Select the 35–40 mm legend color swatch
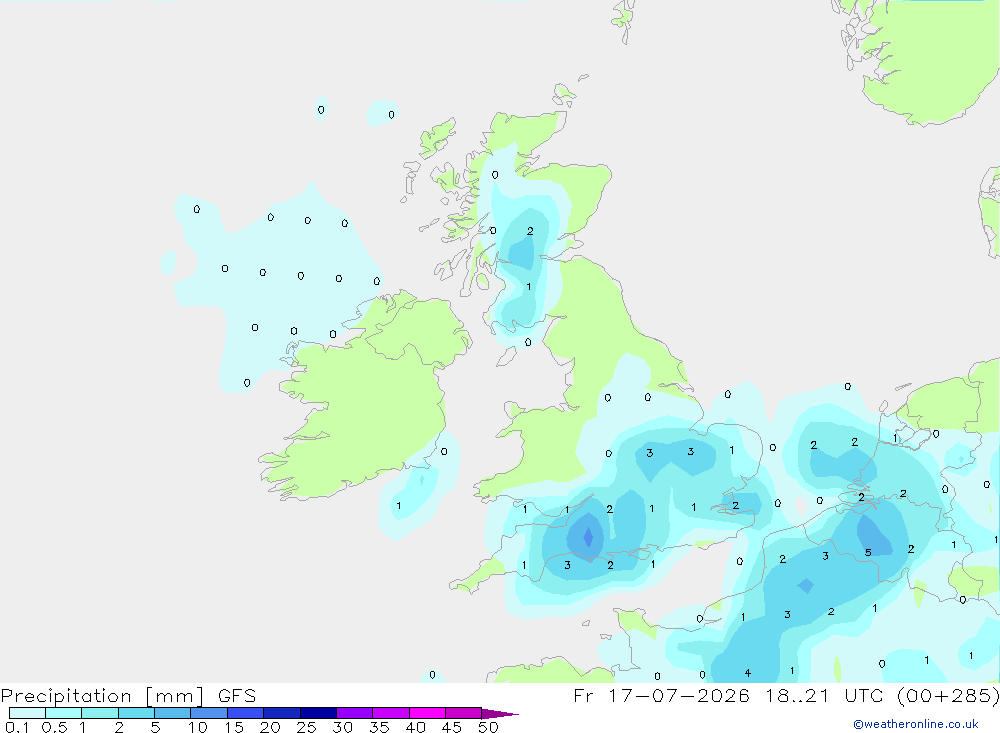Screen dimensions: 1000x733 point(390,713)
